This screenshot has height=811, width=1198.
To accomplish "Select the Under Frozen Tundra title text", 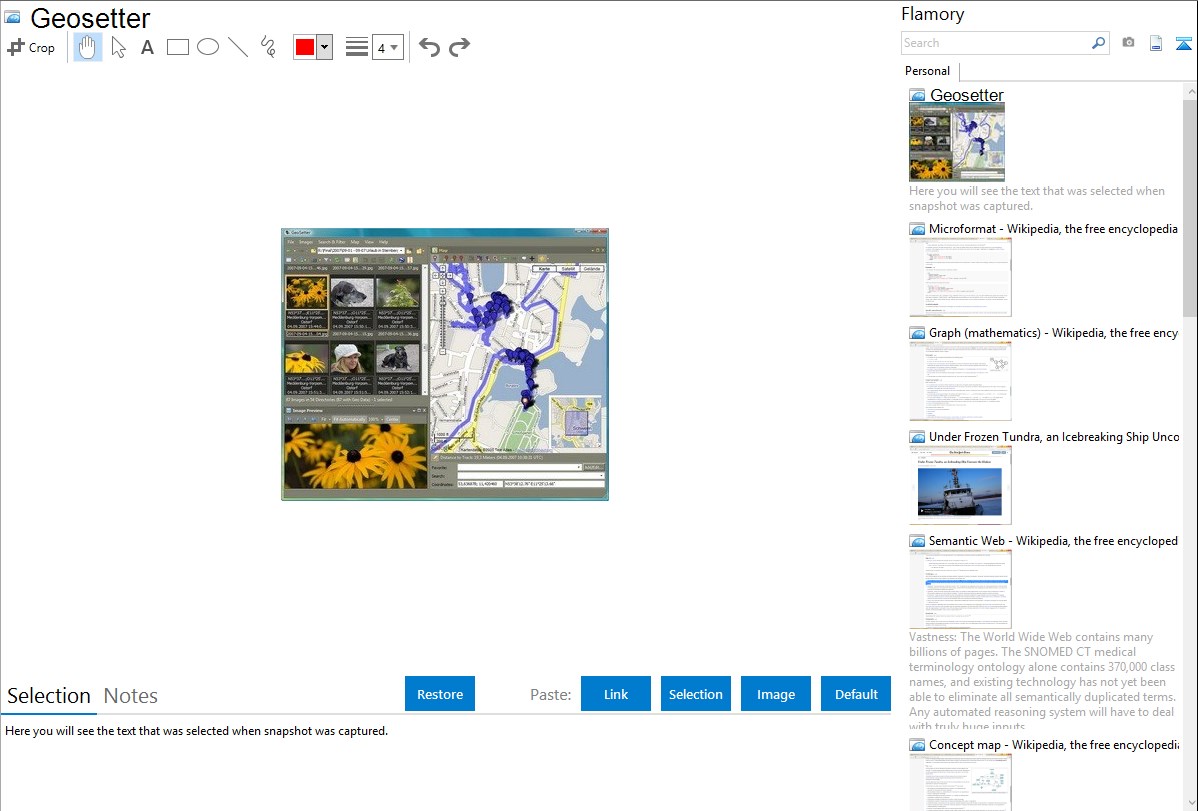I will coord(1054,436).
